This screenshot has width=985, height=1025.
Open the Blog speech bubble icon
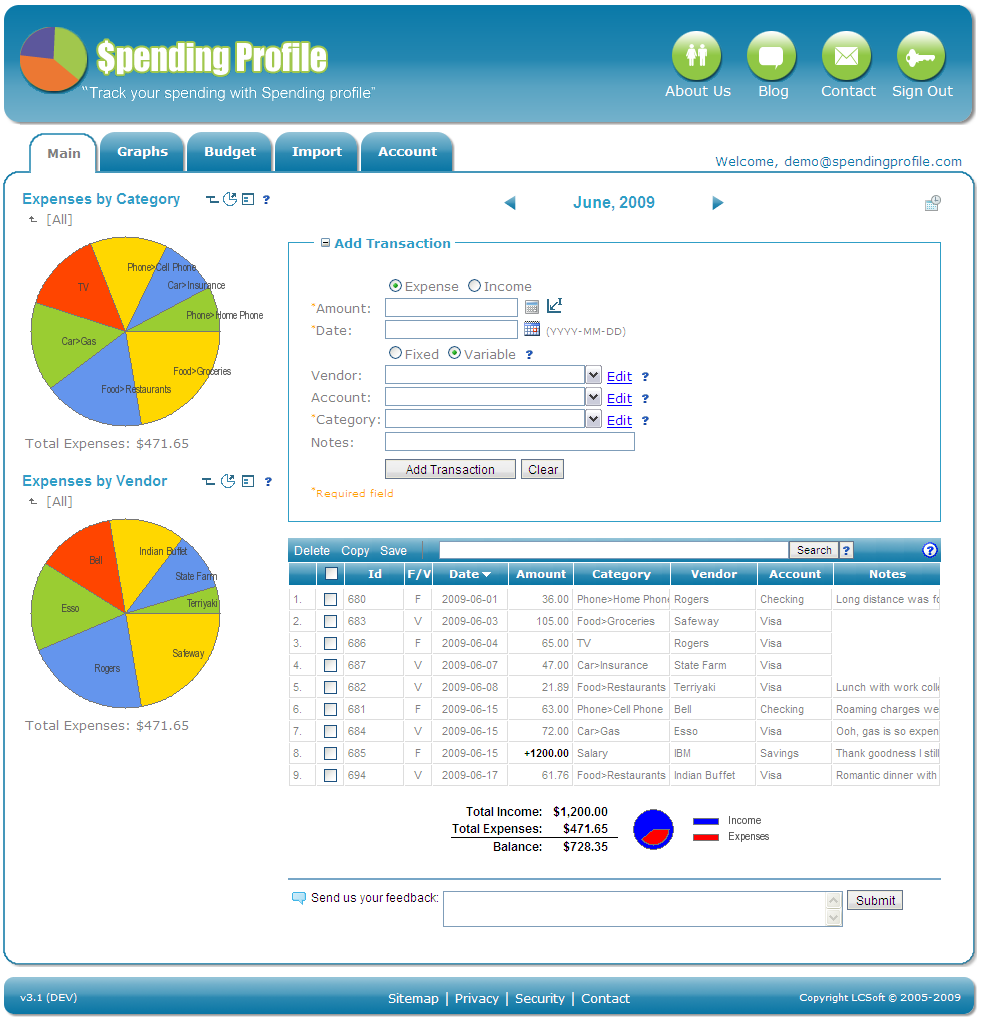[772, 56]
